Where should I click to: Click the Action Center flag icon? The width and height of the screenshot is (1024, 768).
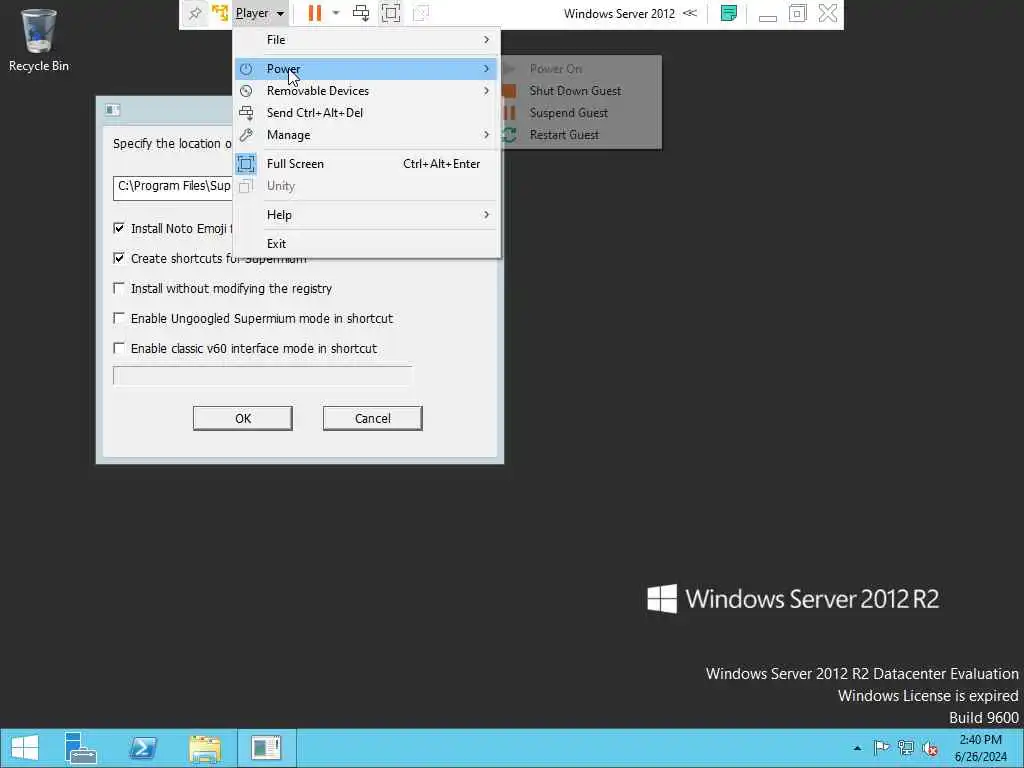click(881, 748)
